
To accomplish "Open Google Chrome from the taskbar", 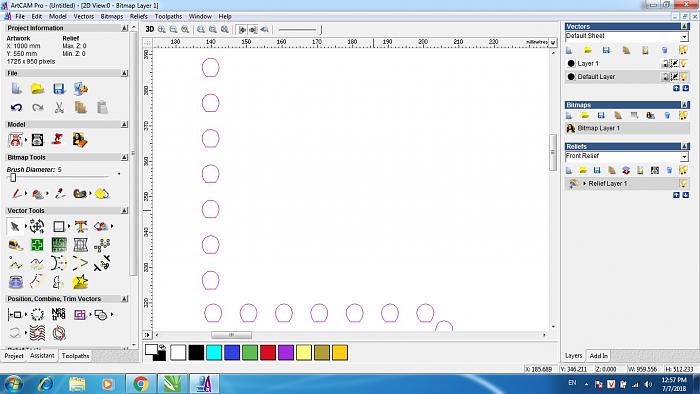I will 141,384.
